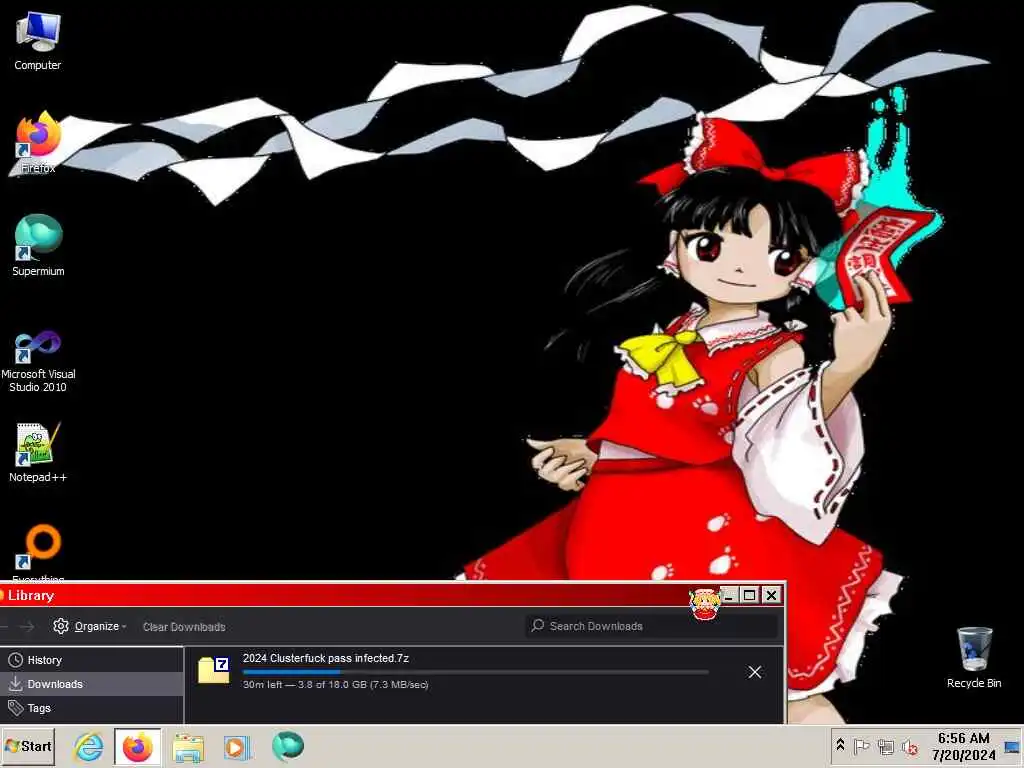Click the Organize gear icon

pyautogui.click(x=61, y=626)
